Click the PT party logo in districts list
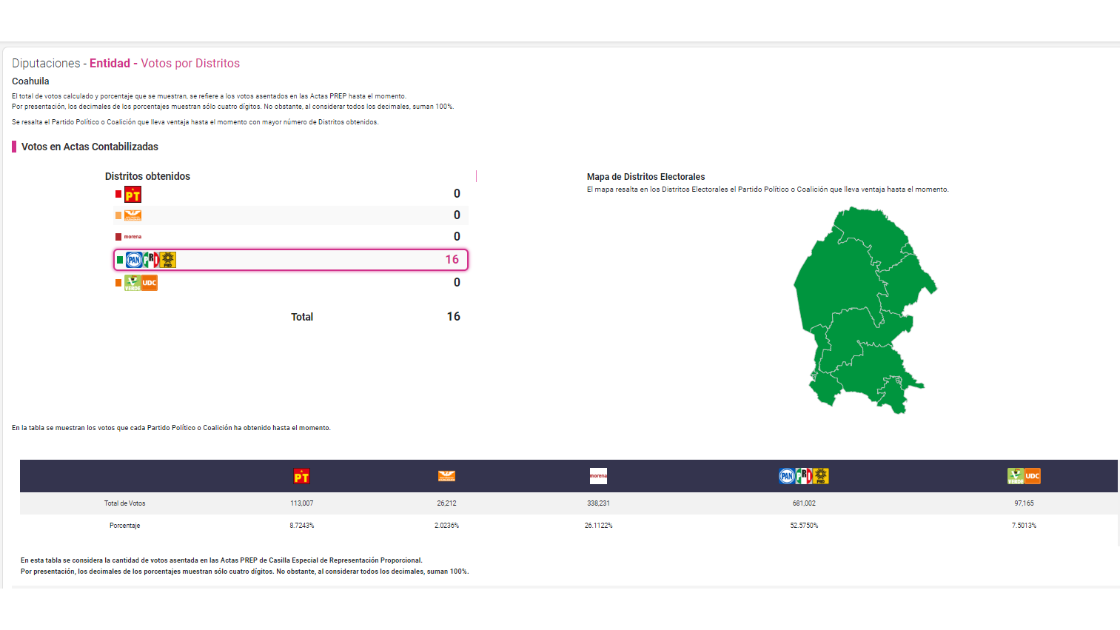 click(x=132, y=194)
